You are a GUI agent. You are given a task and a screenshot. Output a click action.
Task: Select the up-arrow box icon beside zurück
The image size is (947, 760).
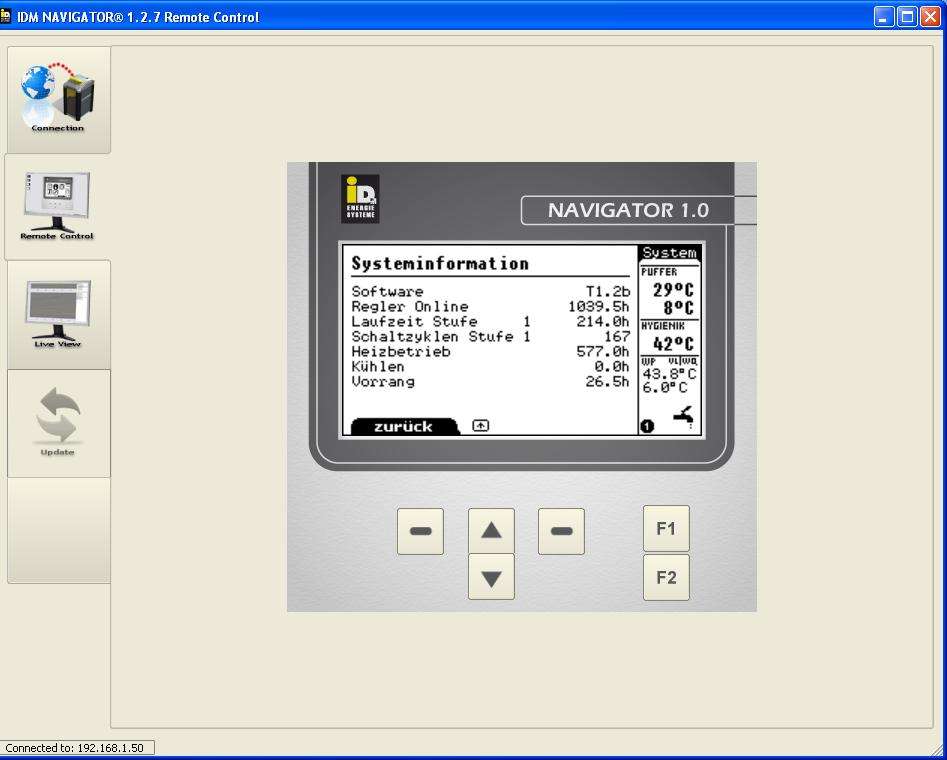(480, 425)
